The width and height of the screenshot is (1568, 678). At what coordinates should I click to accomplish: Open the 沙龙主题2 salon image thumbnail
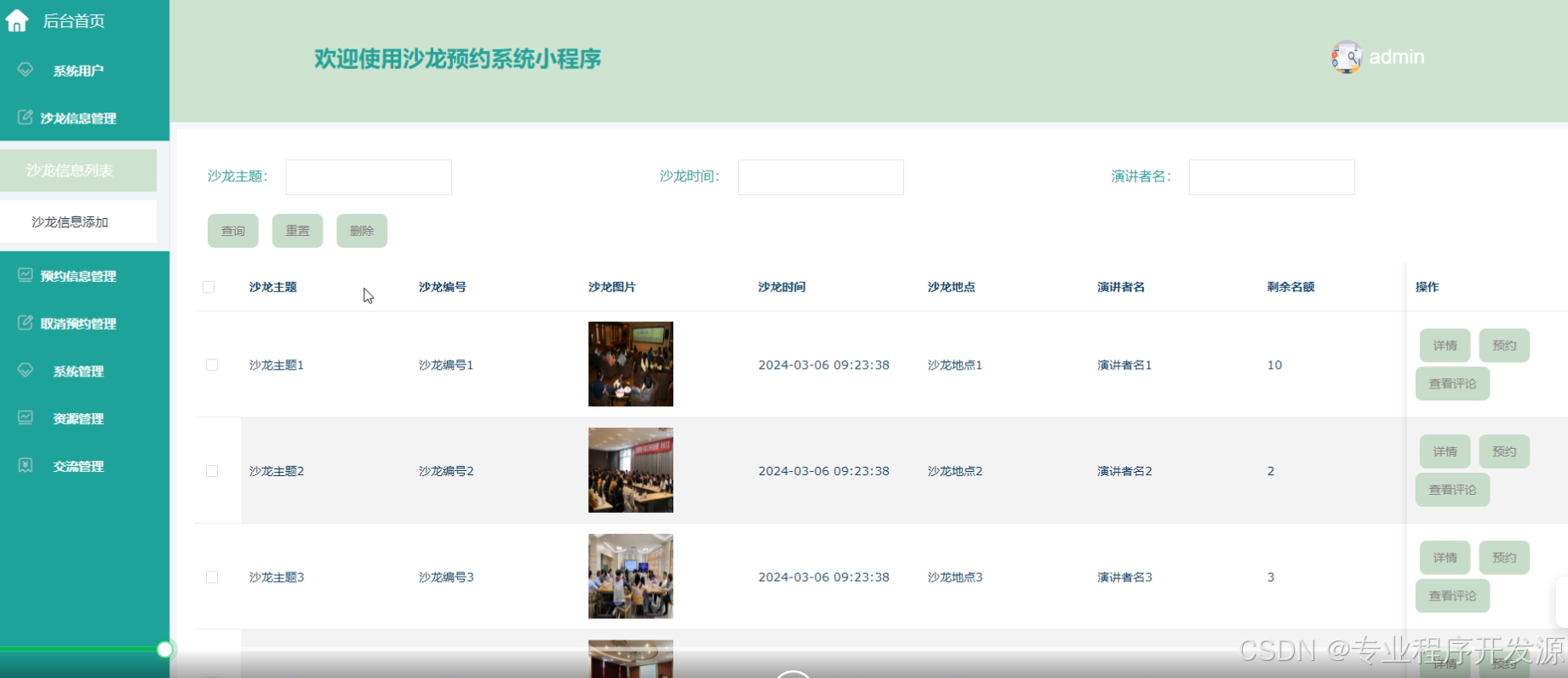pos(631,470)
